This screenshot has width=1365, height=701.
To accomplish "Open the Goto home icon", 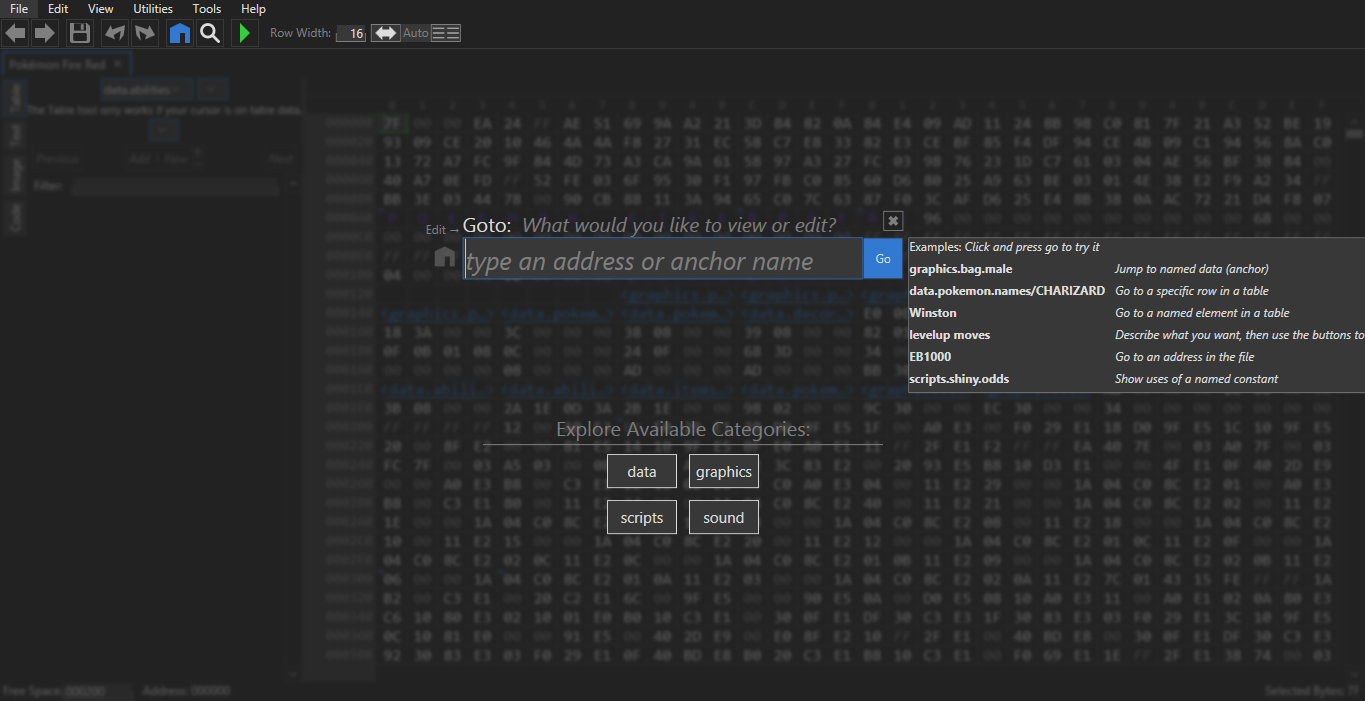I will click(179, 32).
